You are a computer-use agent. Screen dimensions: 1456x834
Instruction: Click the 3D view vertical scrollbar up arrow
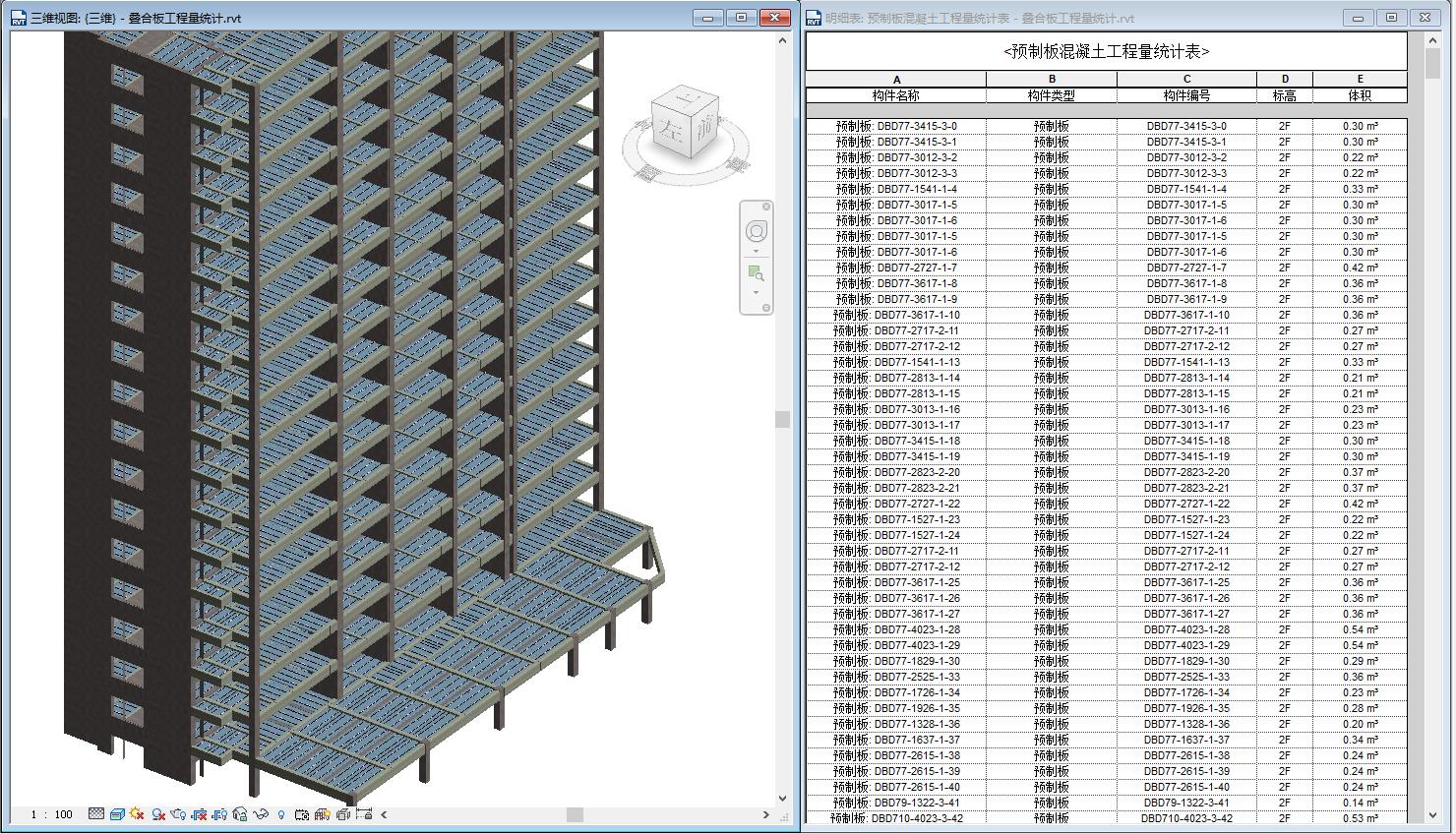point(783,40)
